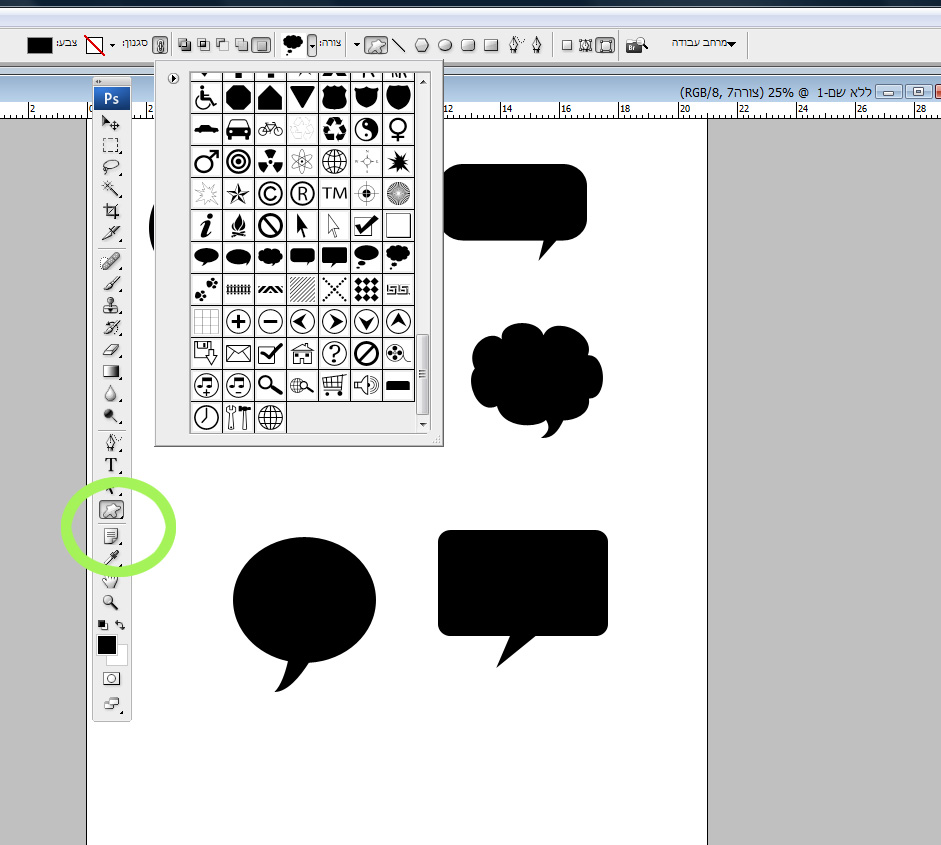Select the Magic Wand tool

tap(111, 188)
